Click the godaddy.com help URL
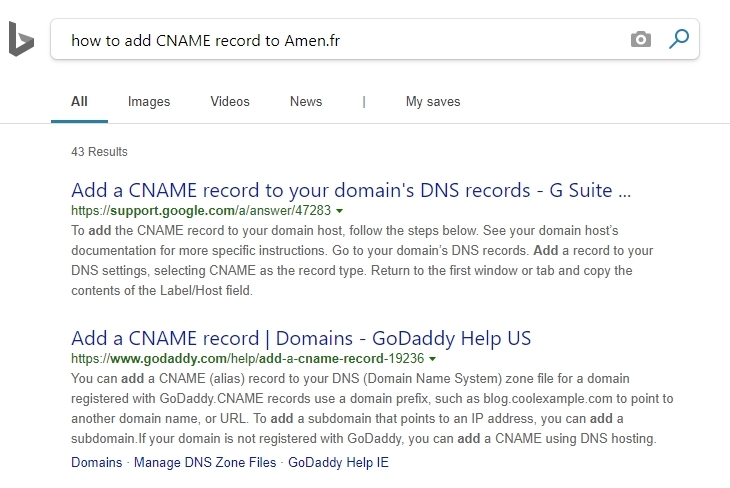Screen dimensions: 730x488 pyautogui.click(x=248, y=359)
